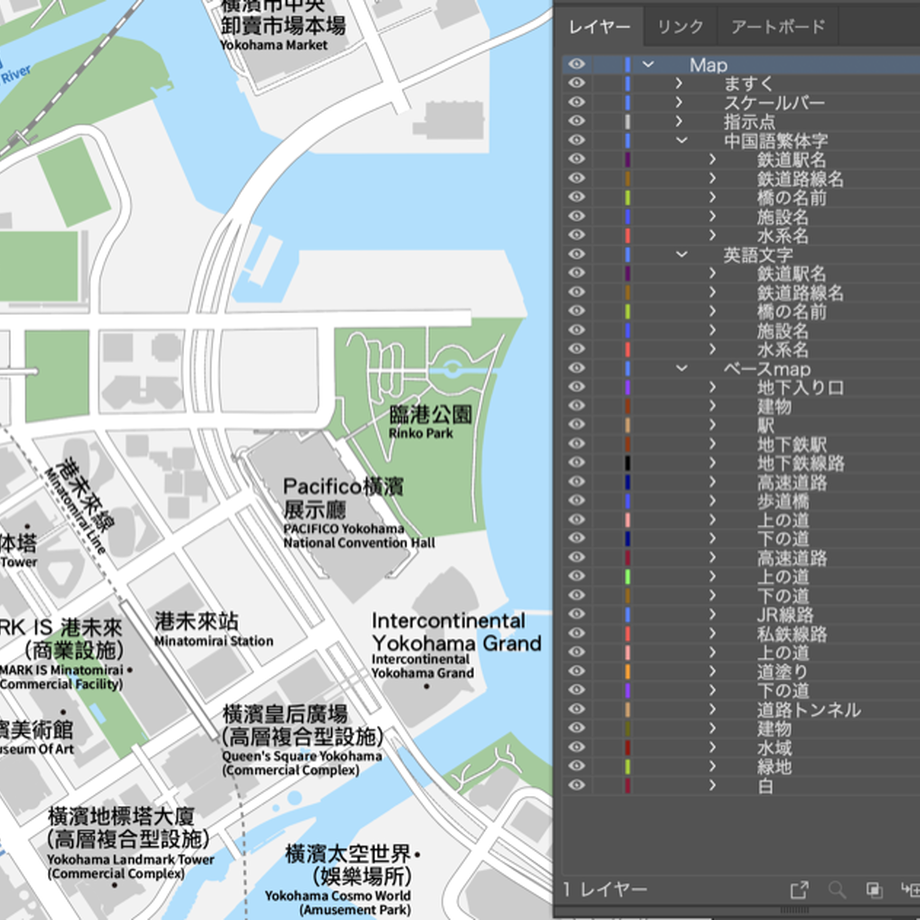Image resolution: width=920 pixels, height=920 pixels.
Task: Expand the 道路トンネル sublayer
Action: (712, 709)
